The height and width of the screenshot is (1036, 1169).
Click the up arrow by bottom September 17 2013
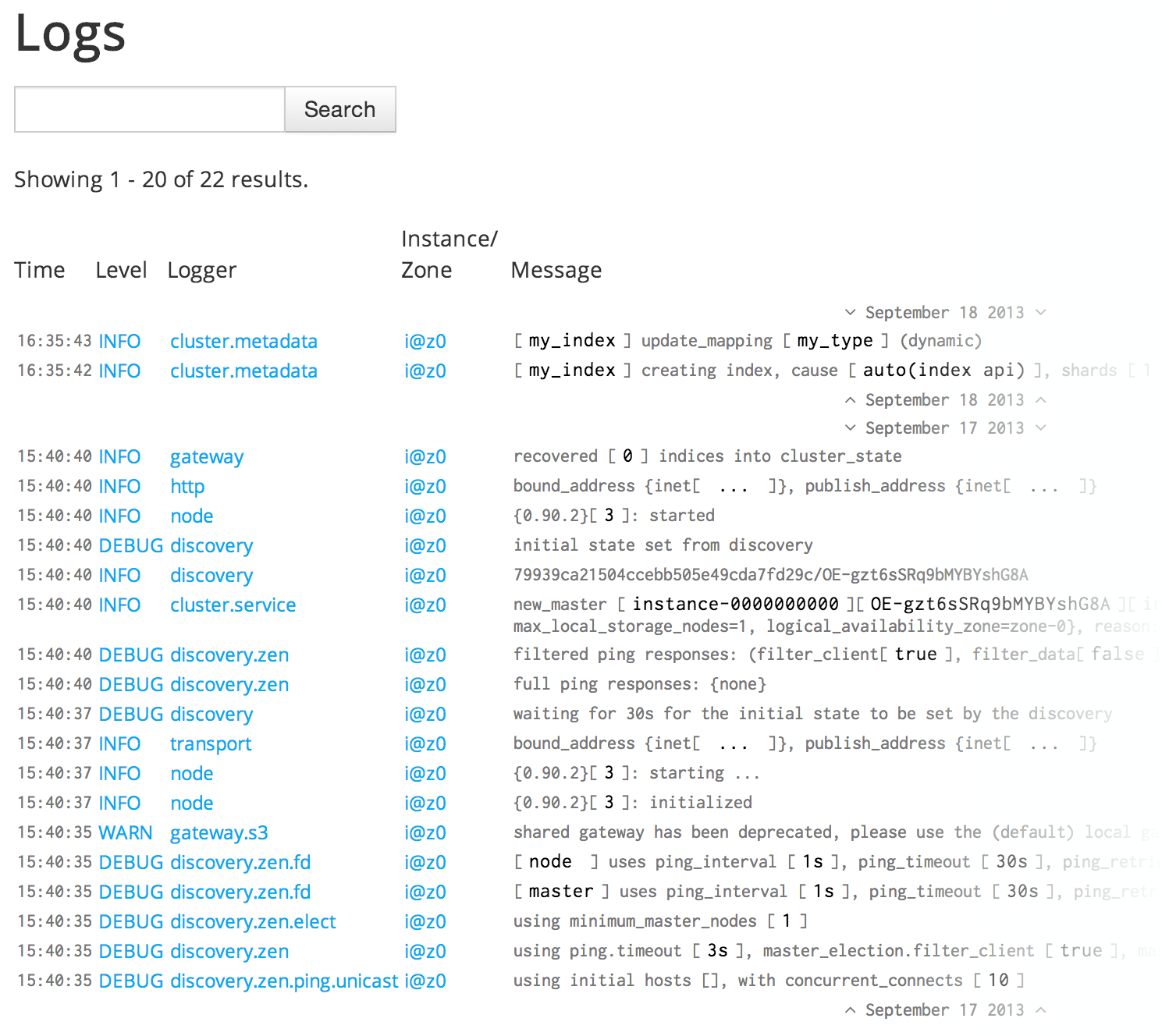pyautogui.click(x=851, y=1009)
